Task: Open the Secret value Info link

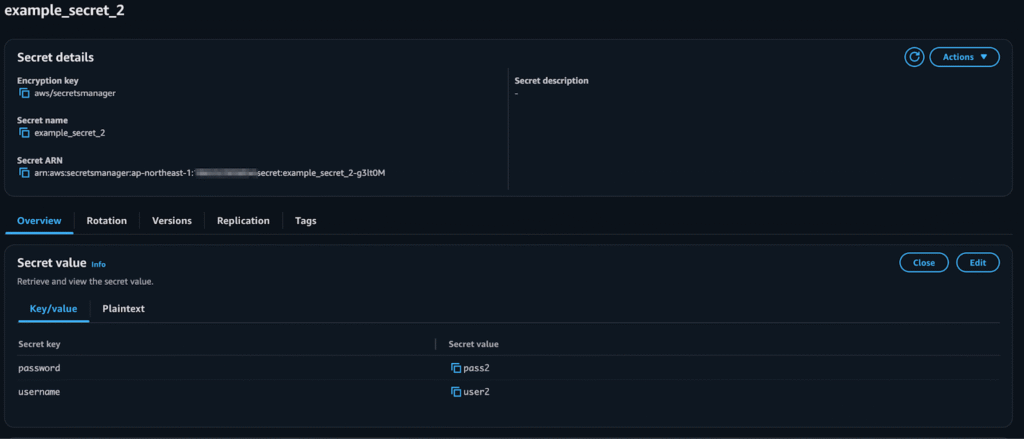Action: tap(98, 265)
